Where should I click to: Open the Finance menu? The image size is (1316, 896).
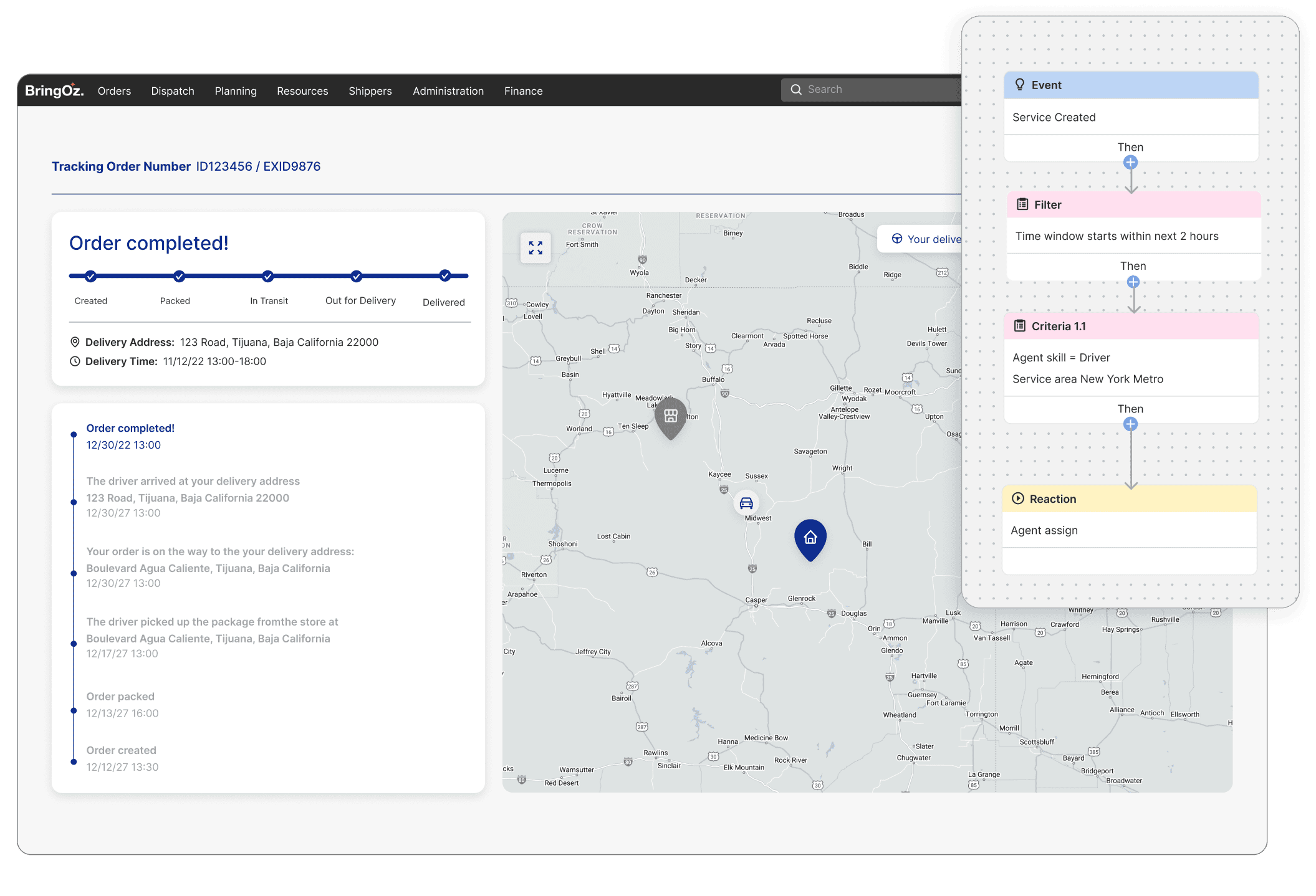pyautogui.click(x=524, y=91)
